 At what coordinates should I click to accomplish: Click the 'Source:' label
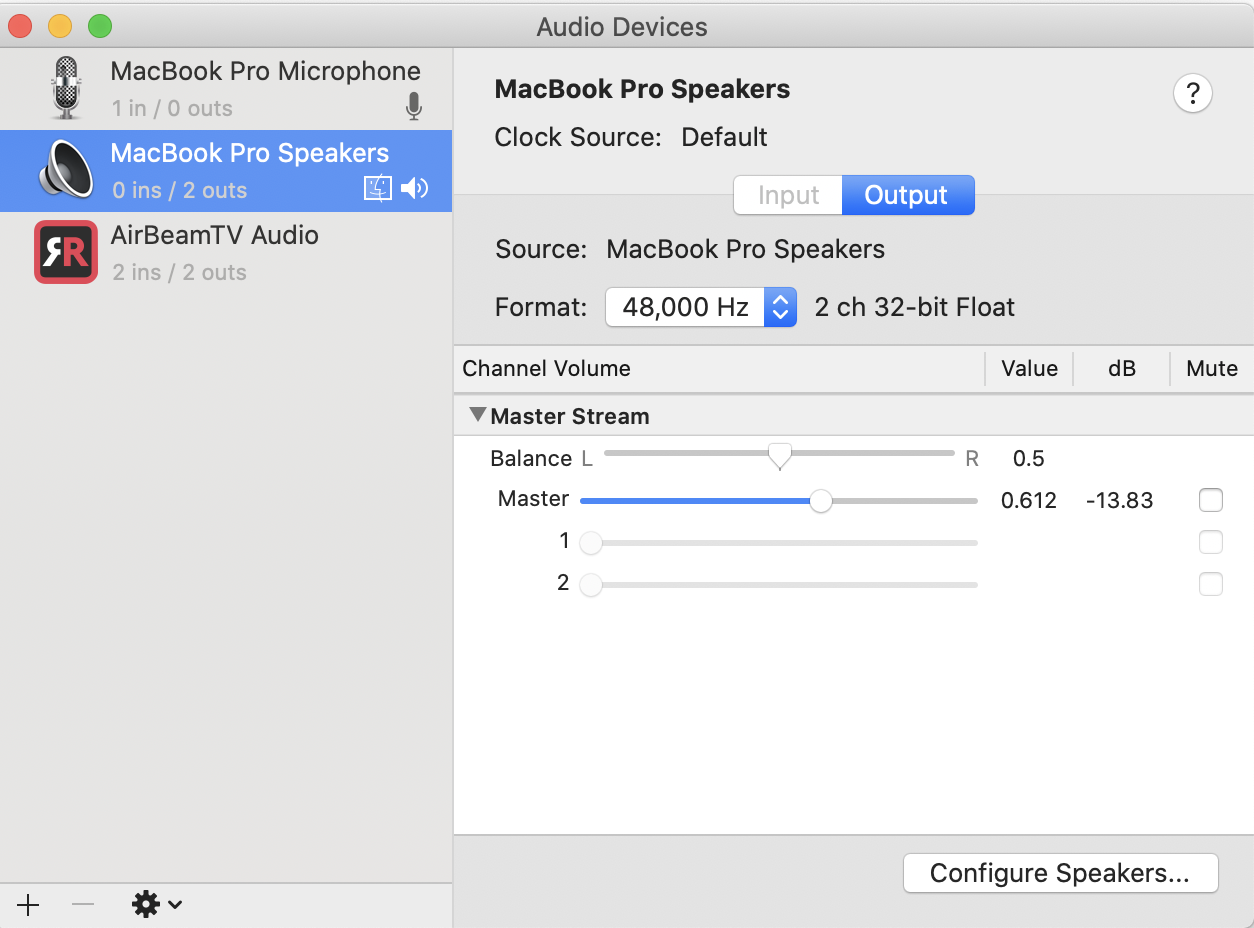point(541,249)
